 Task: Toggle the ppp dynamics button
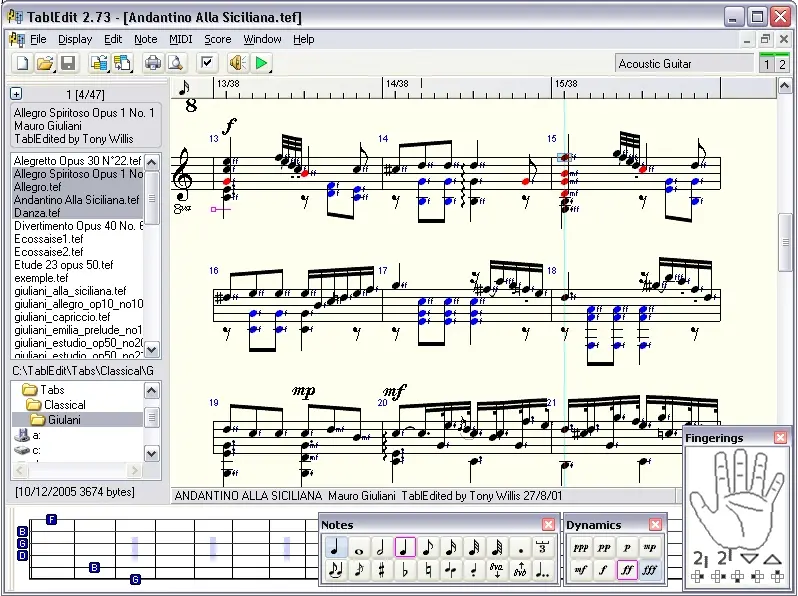click(x=580, y=548)
